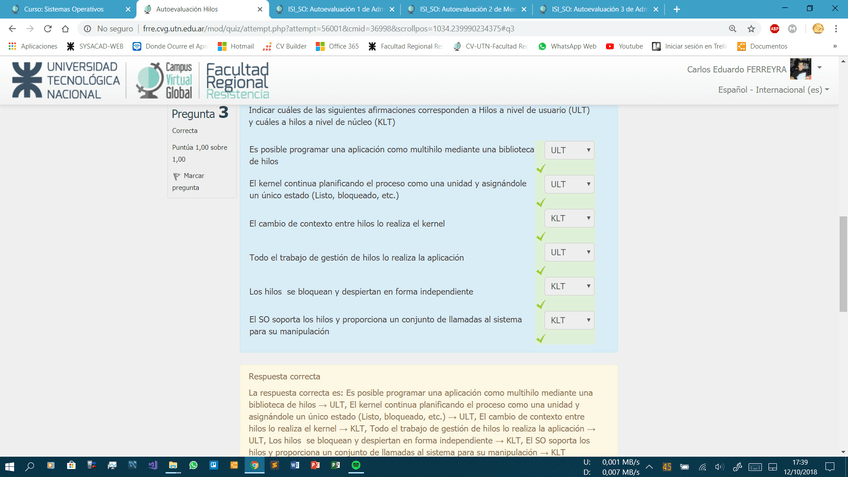
Task: Open the Documentos bookmark folder
Action: pos(763,47)
